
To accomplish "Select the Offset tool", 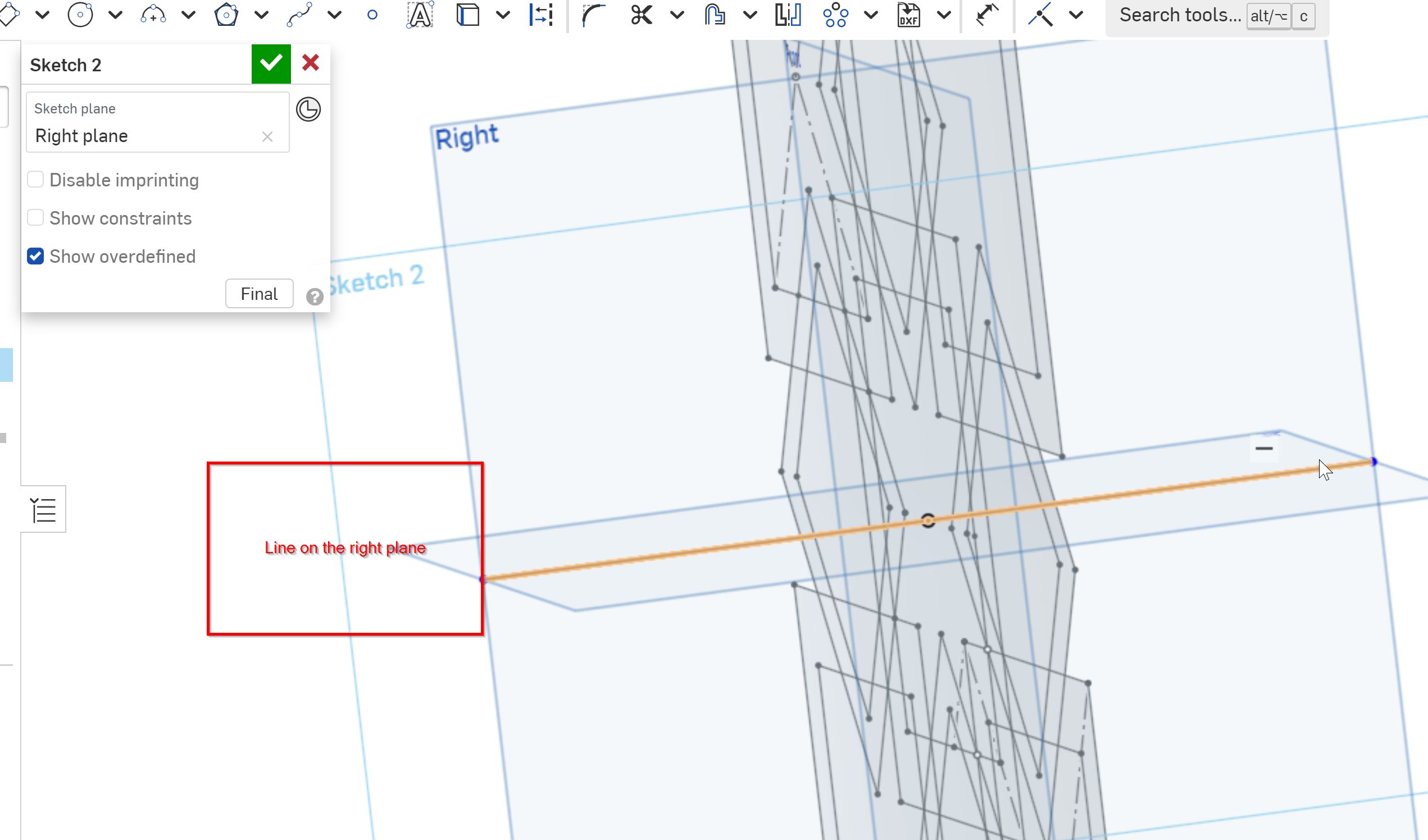I will pos(715,15).
